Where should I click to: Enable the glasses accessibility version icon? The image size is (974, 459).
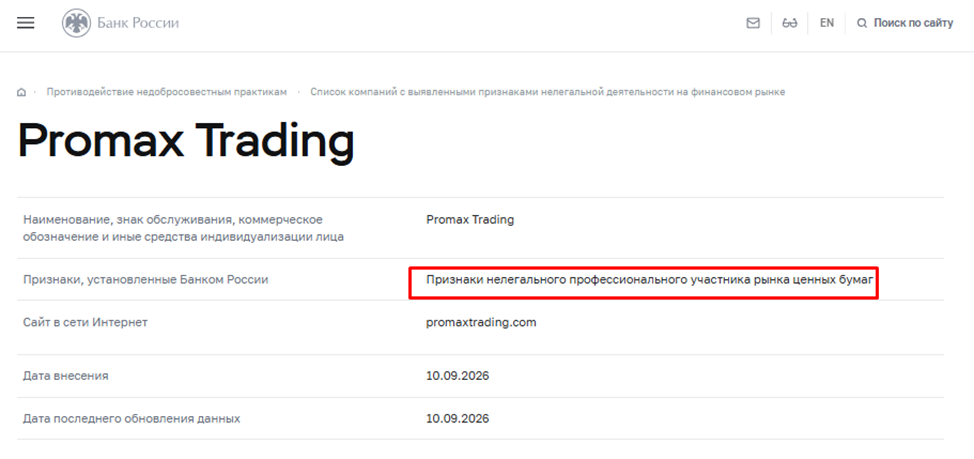coord(790,24)
